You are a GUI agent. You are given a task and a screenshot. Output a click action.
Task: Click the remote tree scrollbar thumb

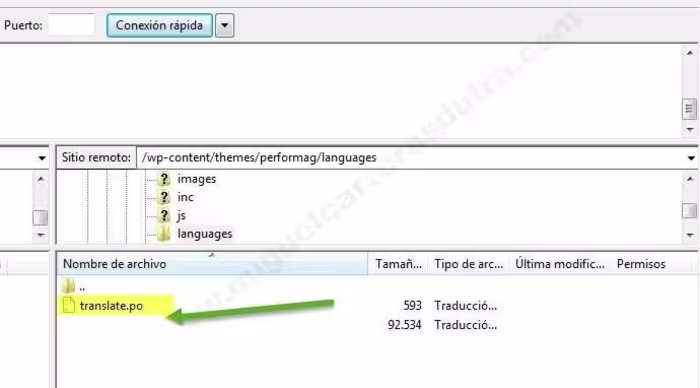click(x=690, y=211)
